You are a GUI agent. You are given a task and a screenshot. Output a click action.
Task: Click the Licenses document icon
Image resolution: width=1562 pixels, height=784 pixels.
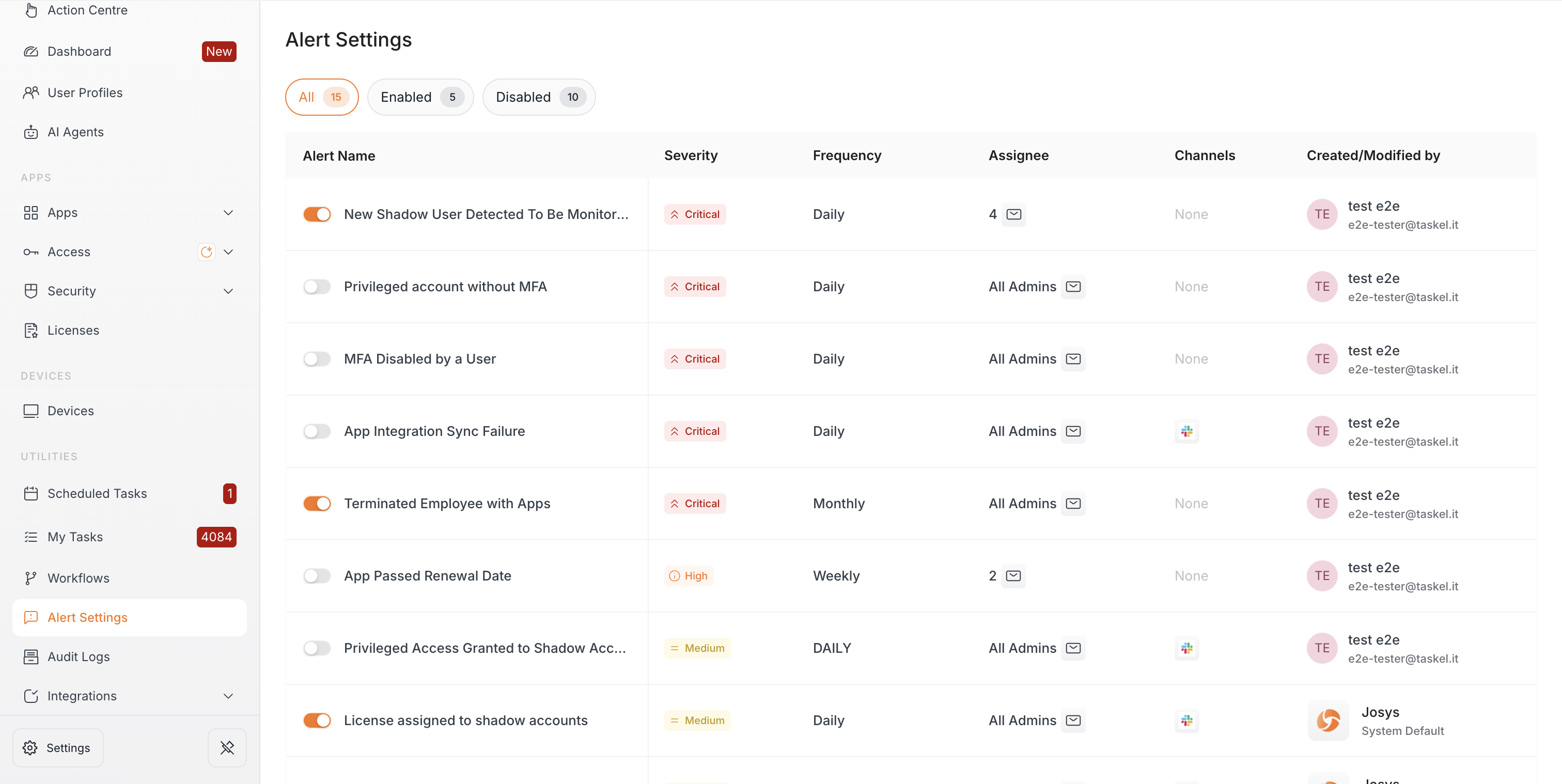point(31,331)
